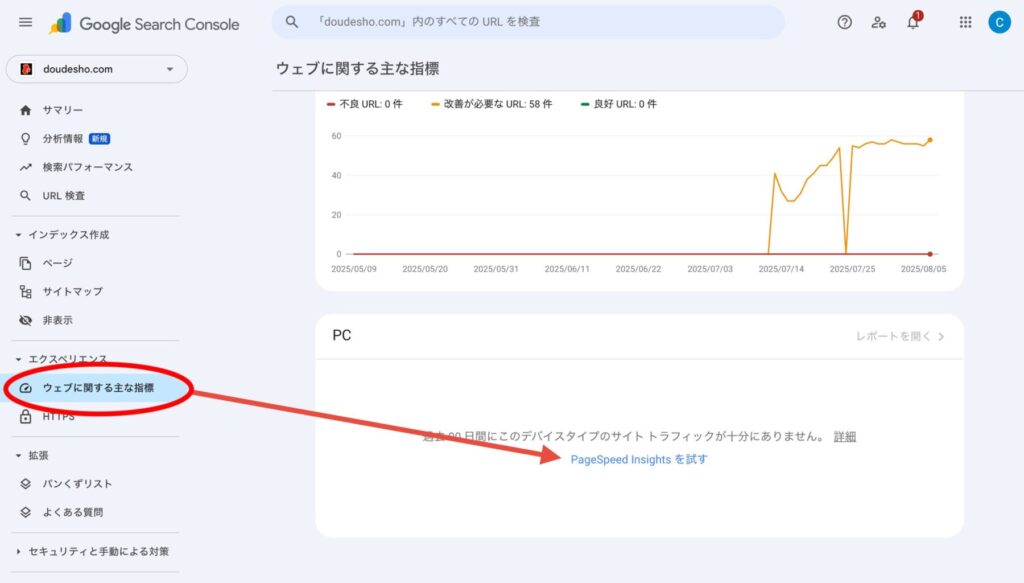
Task: Click the 詳細 link
Action: pos(845,437)
